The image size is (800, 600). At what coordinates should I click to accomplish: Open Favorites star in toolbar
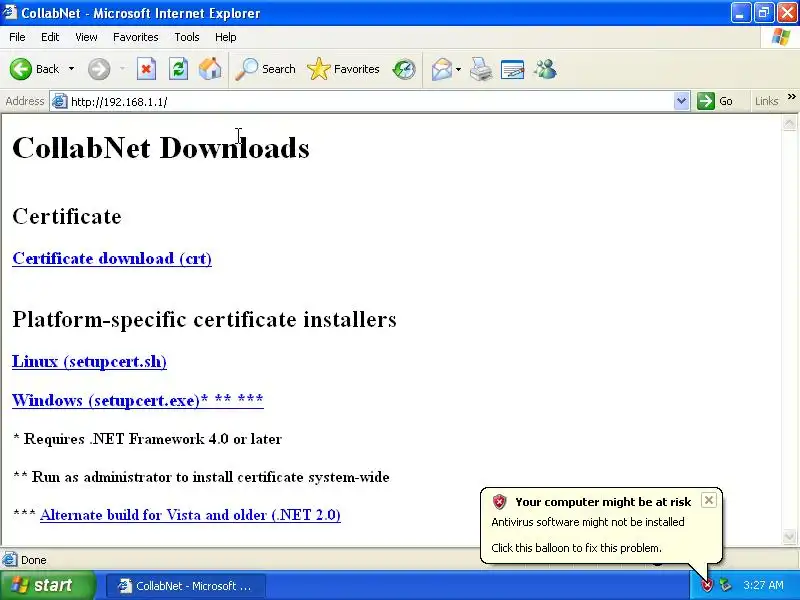(343, 69)
